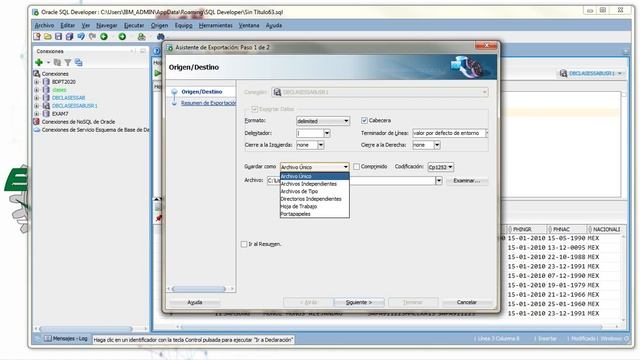The width and height of the screenshot is (640, 360).
Task: Expand the EXAM7 connection tree node
Action: tap(37, 114)
